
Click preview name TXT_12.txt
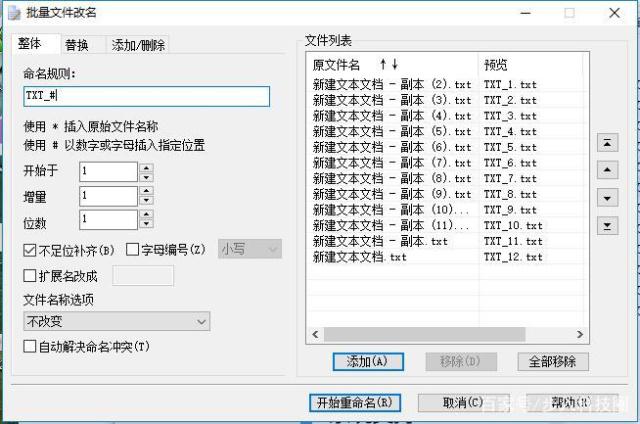[x=513, y=257]
